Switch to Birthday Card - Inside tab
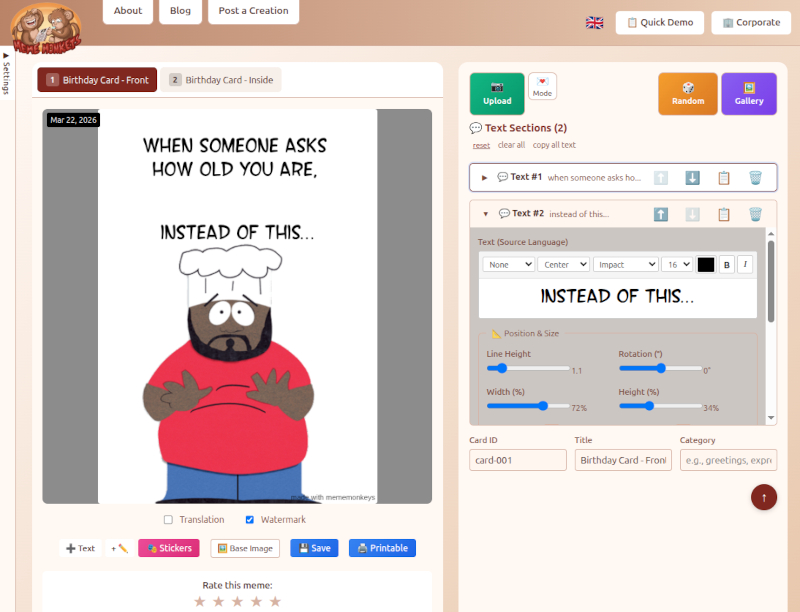 coord(221,80)
